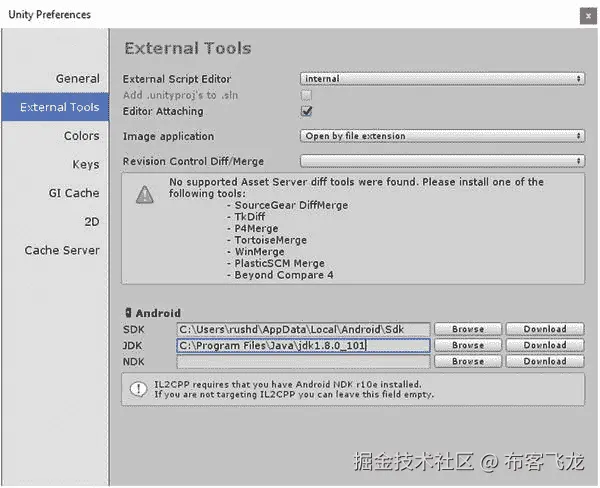
Task: Expand the Image application dropdown
Action: tap(442, 136)
